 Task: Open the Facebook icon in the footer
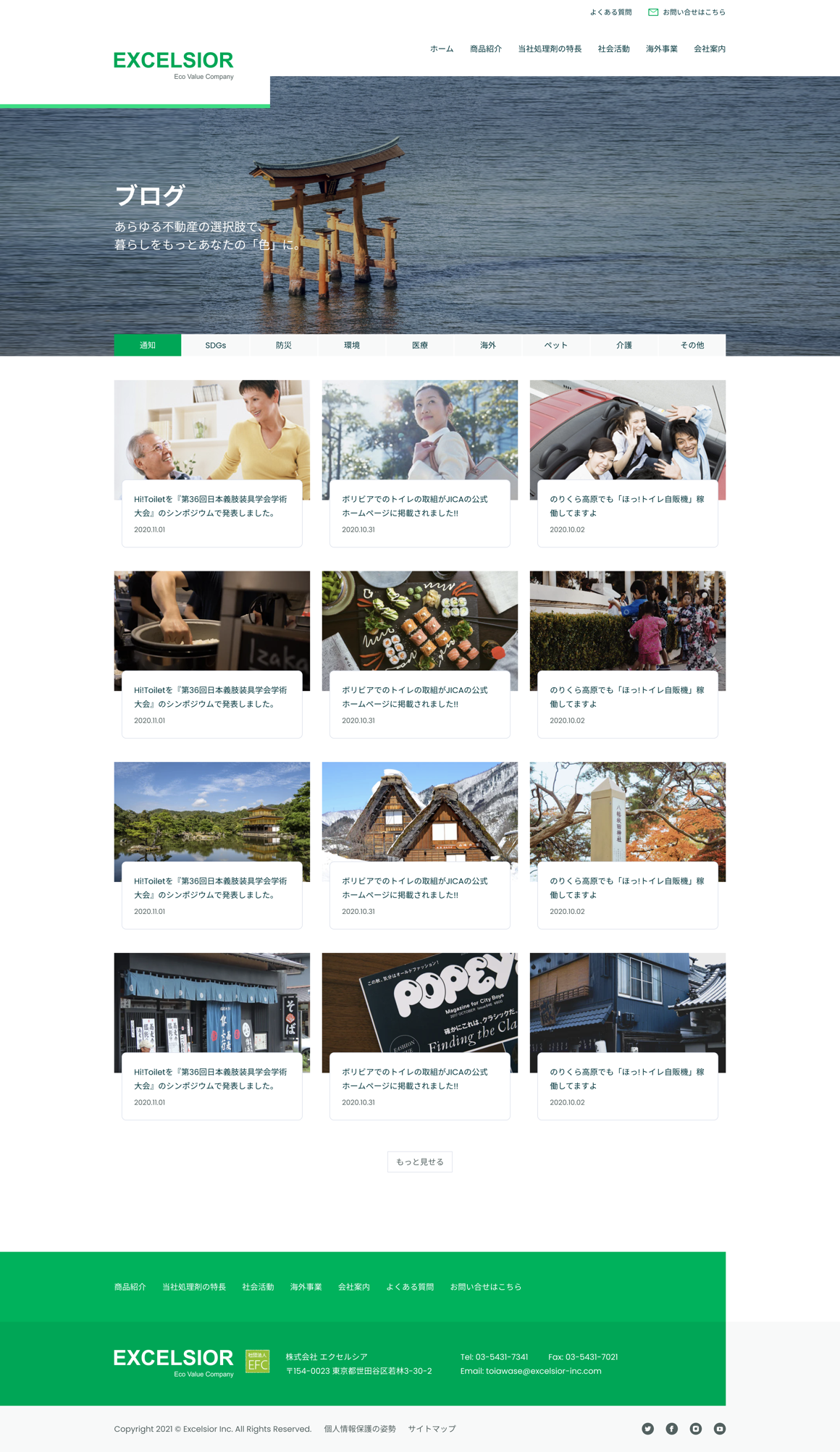coord(671,1428)
